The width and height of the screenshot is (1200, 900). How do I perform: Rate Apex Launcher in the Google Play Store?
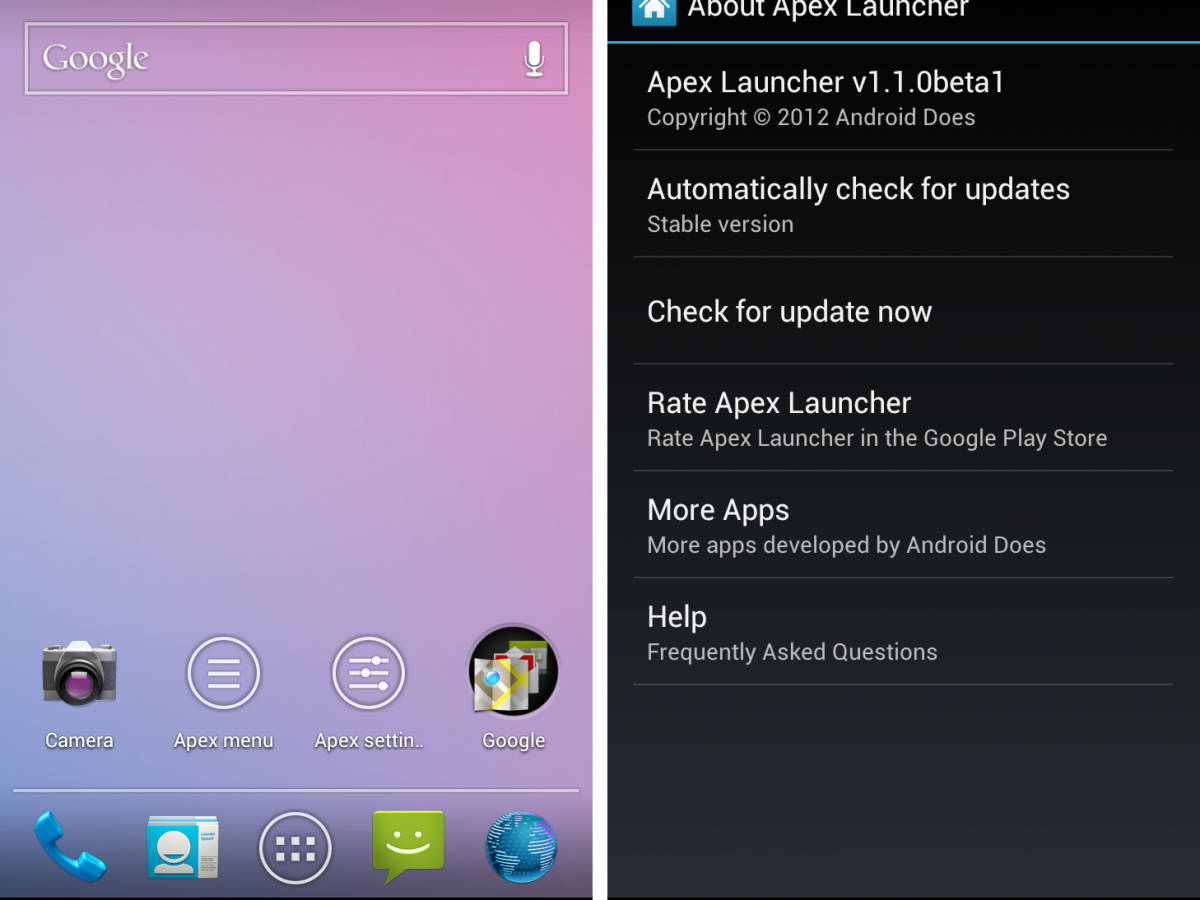[900, 418]
